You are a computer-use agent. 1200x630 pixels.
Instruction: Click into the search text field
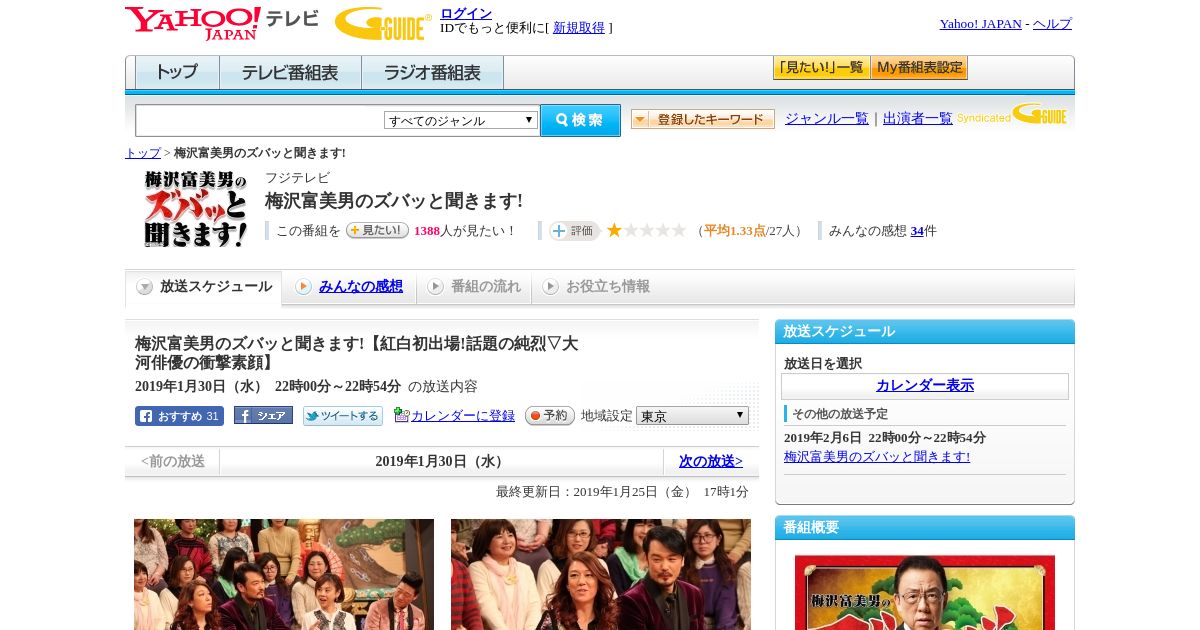[x=259, y=120]
